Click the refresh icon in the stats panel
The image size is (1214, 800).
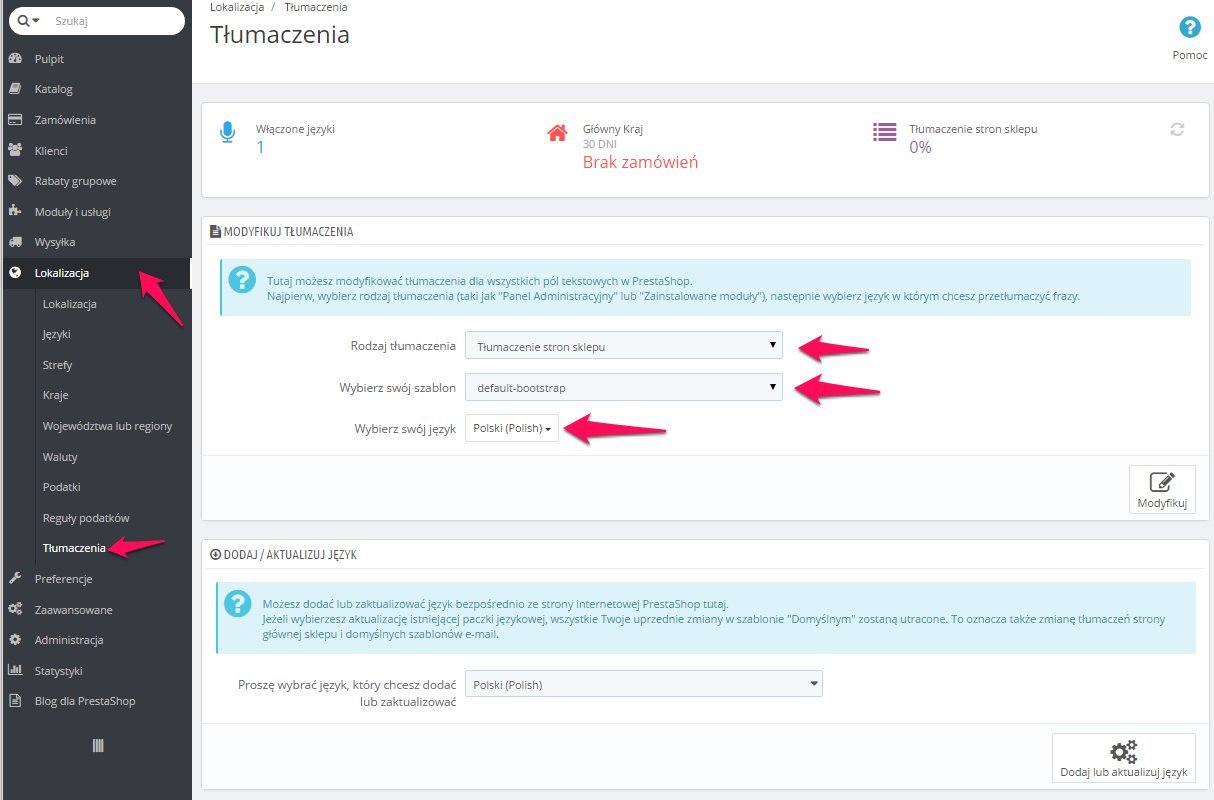coord(1177,129)
